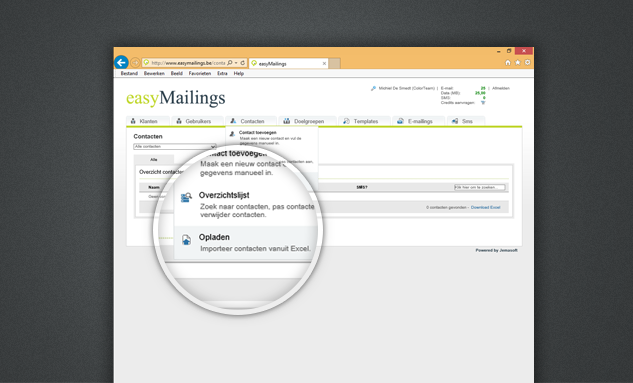Click the Powered by Jemasoft text

click(x=496, y=251)
